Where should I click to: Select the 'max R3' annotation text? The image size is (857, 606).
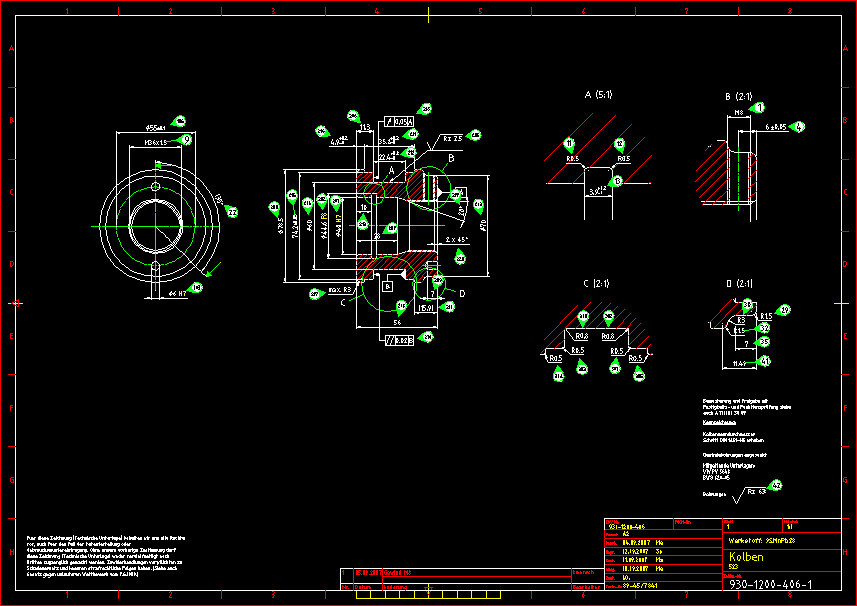pyautogui.click(x=340, y=291)
